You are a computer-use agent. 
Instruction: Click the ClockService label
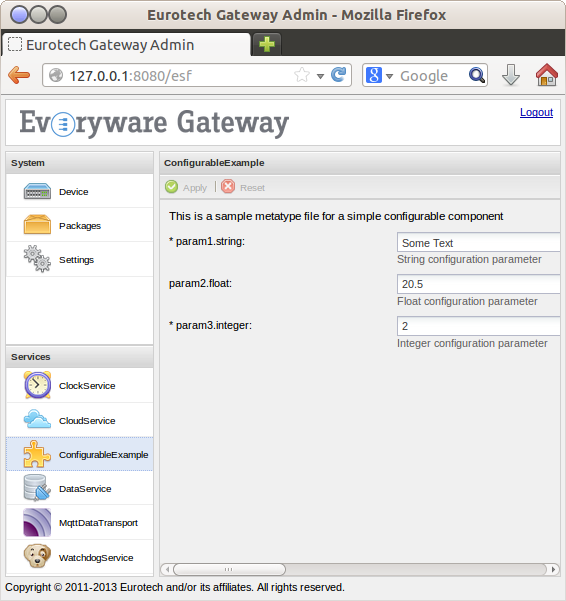pos(87,386)
